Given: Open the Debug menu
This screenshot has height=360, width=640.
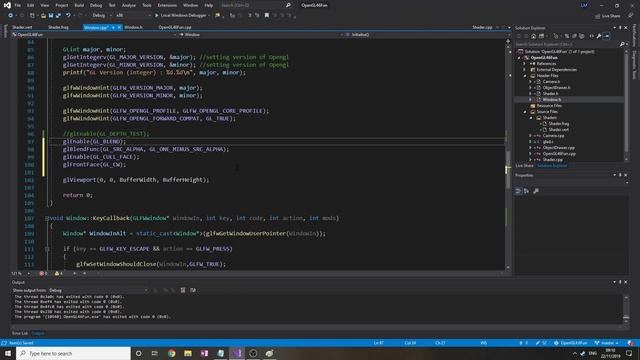Looking at the screenshot, I should [96, 5].
